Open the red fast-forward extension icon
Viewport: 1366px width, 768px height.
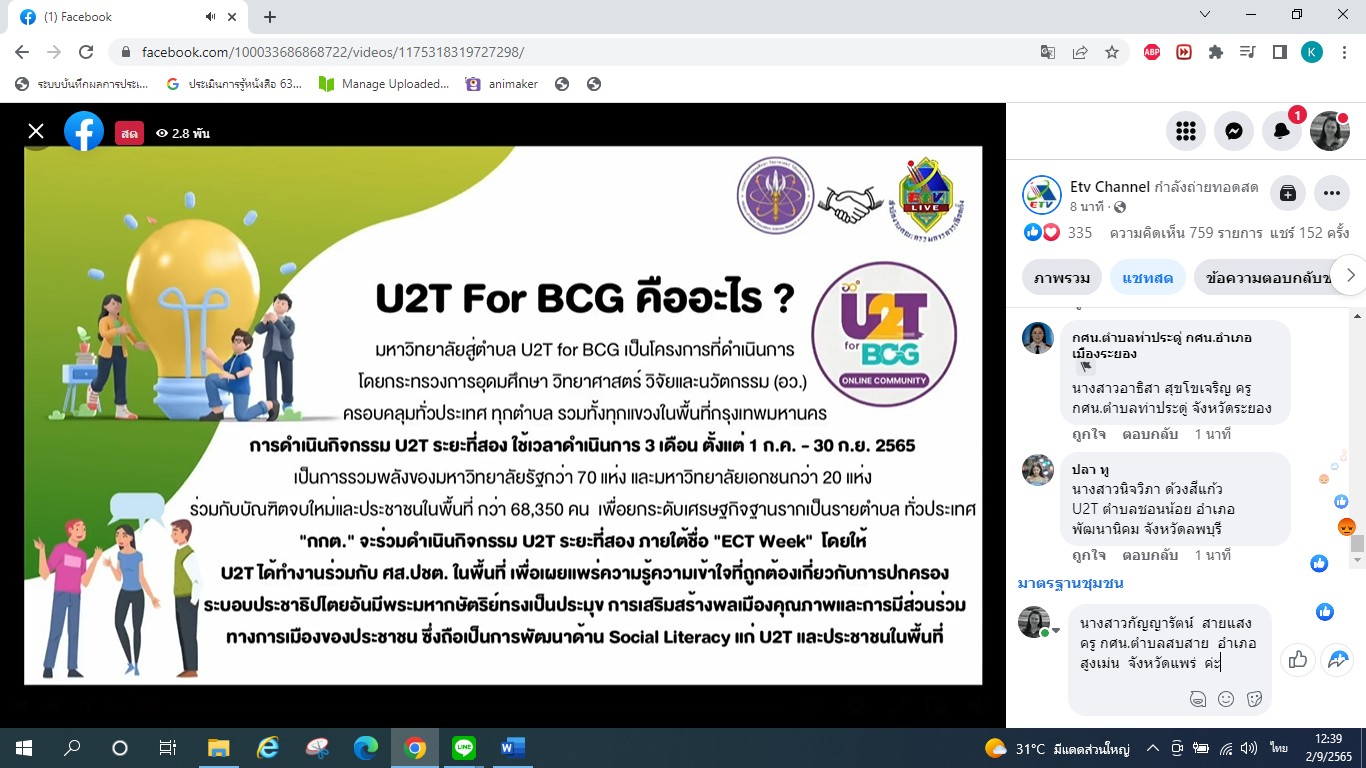point(1184,52)
